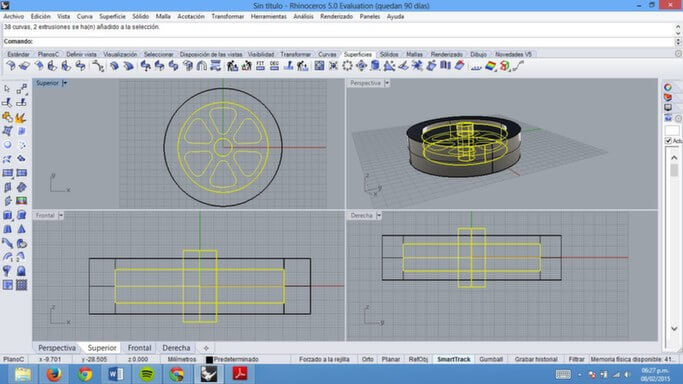The height and width of the screenshot is (384, 683).
Task: Open Spotify from the taskbar
Action: (147, 374)
